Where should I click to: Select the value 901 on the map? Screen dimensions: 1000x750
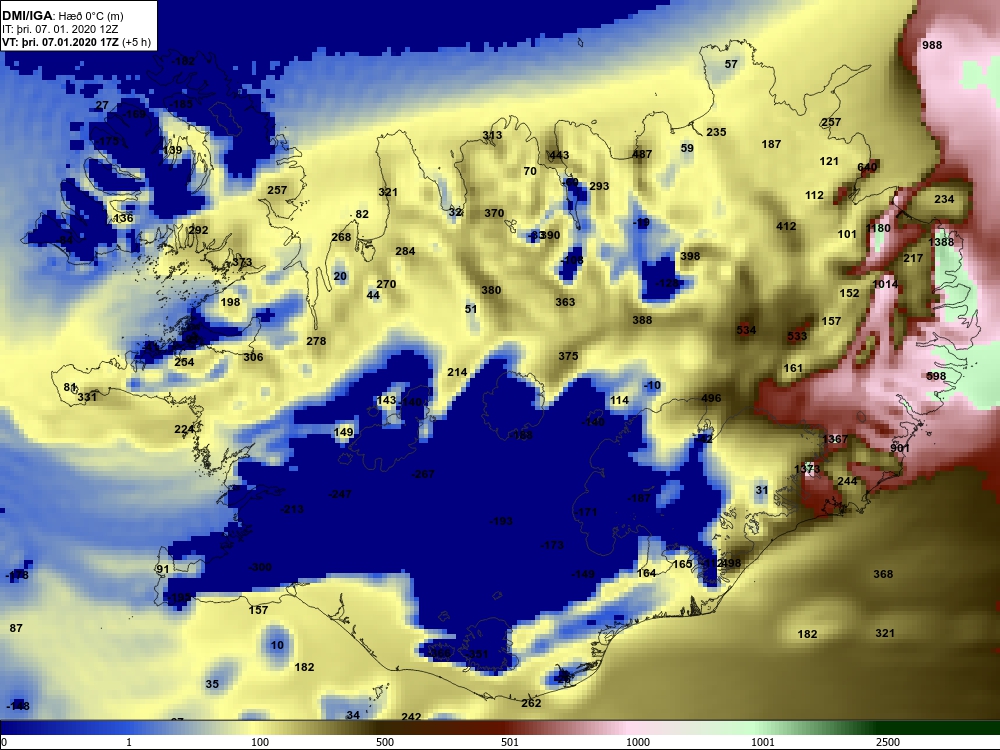tap(899, 448)
